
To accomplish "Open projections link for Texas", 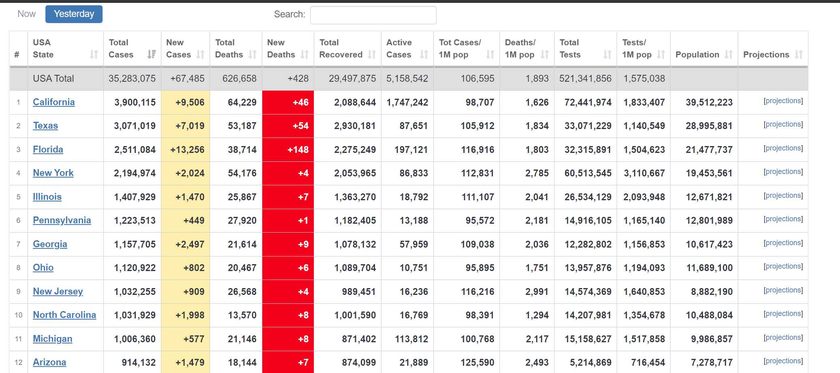I will tap(783, 124).
